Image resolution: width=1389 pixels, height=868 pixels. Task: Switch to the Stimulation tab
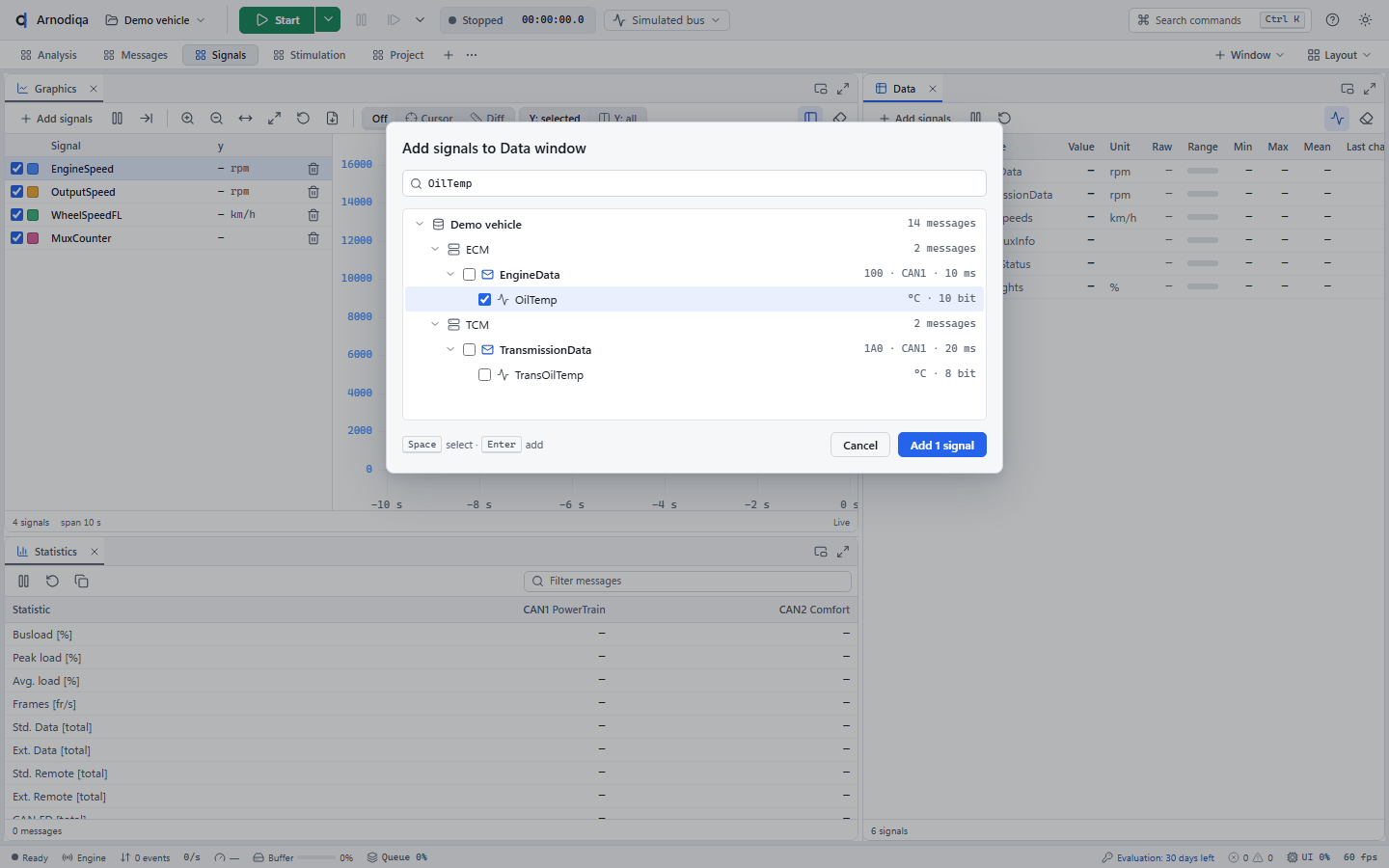click(309, 55)
